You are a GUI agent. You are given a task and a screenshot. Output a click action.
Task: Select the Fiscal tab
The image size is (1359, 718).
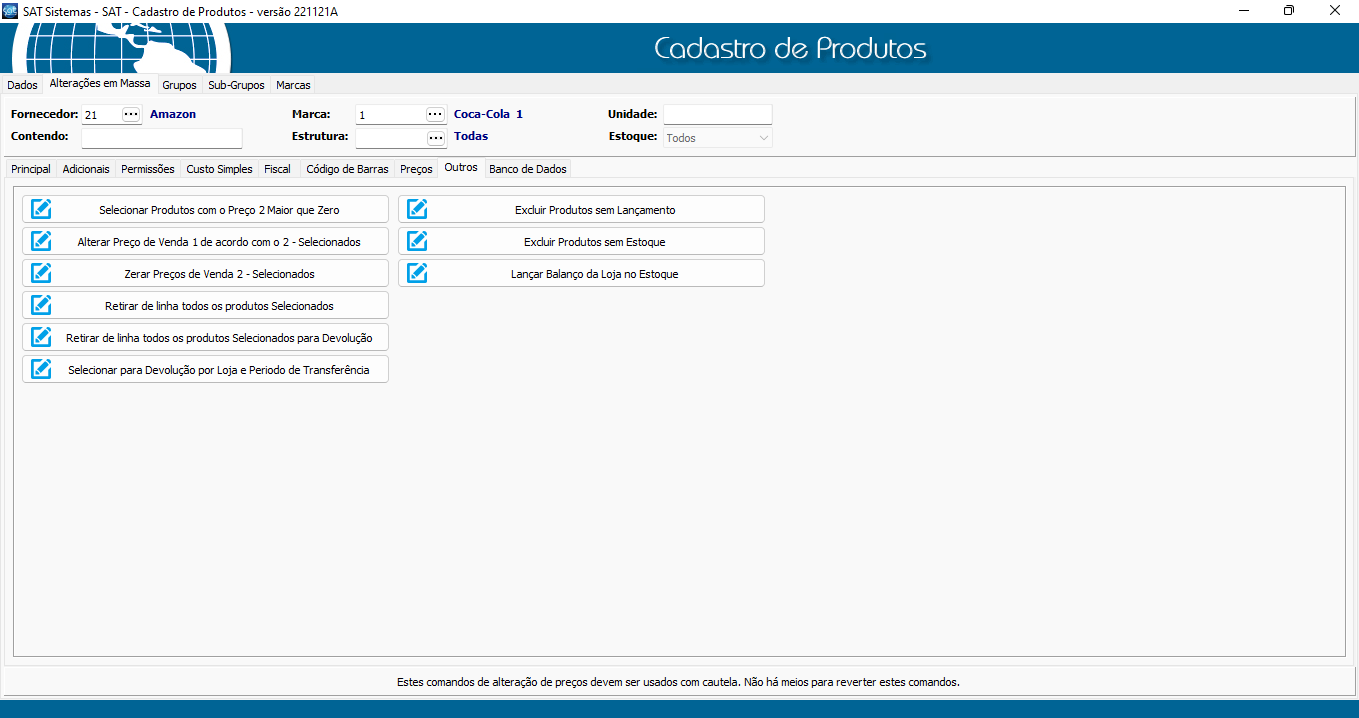pyautogui.click(x=277, y=169)
